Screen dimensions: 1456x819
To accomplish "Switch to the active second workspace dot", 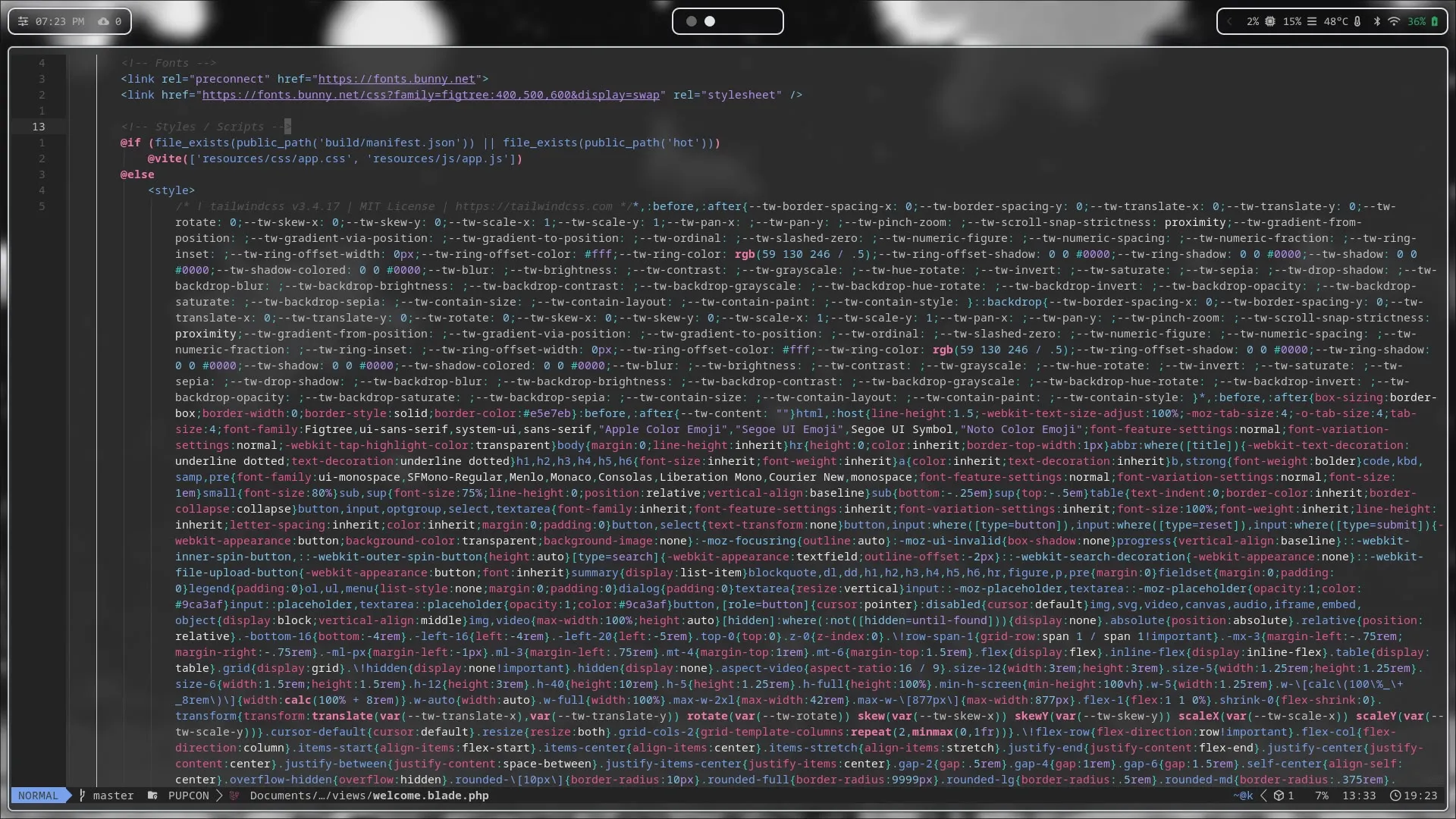I will pyautogui.click(x=710, y=21).
